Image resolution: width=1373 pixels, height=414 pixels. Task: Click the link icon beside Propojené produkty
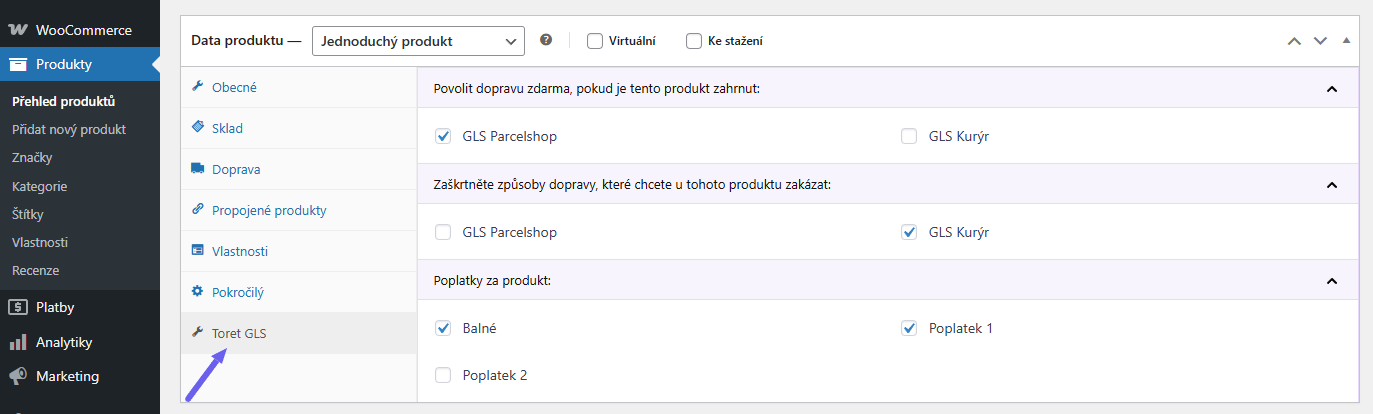[197, 210]
